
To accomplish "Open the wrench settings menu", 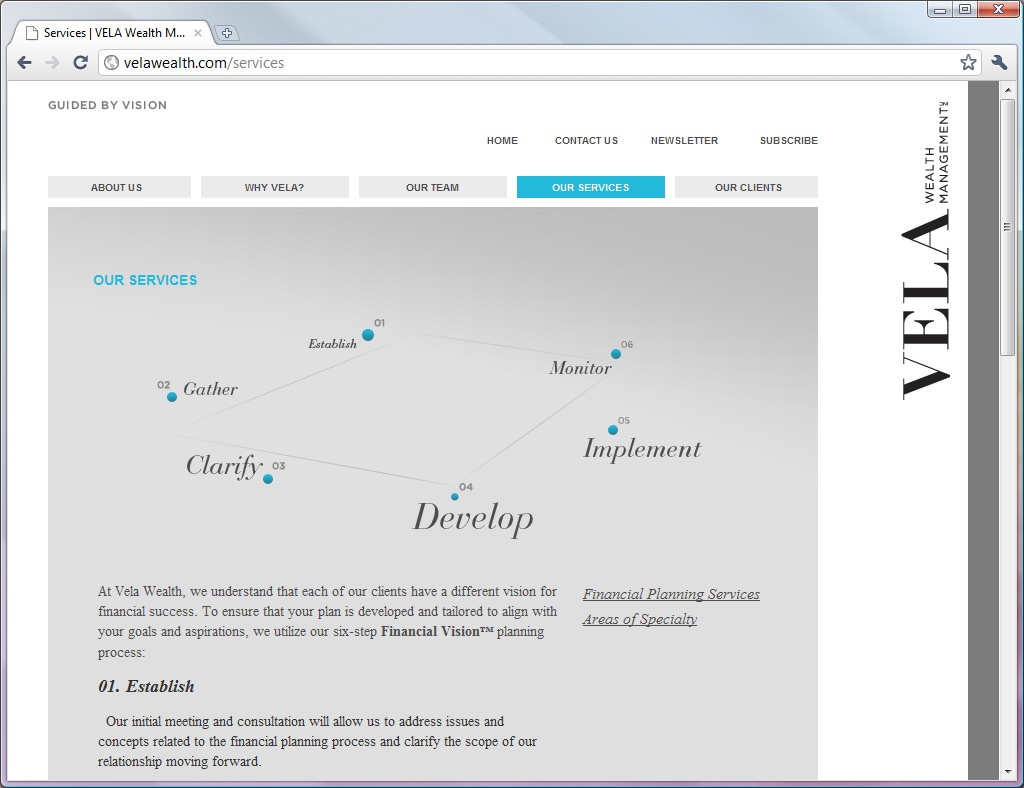I will tap(999, 63).
